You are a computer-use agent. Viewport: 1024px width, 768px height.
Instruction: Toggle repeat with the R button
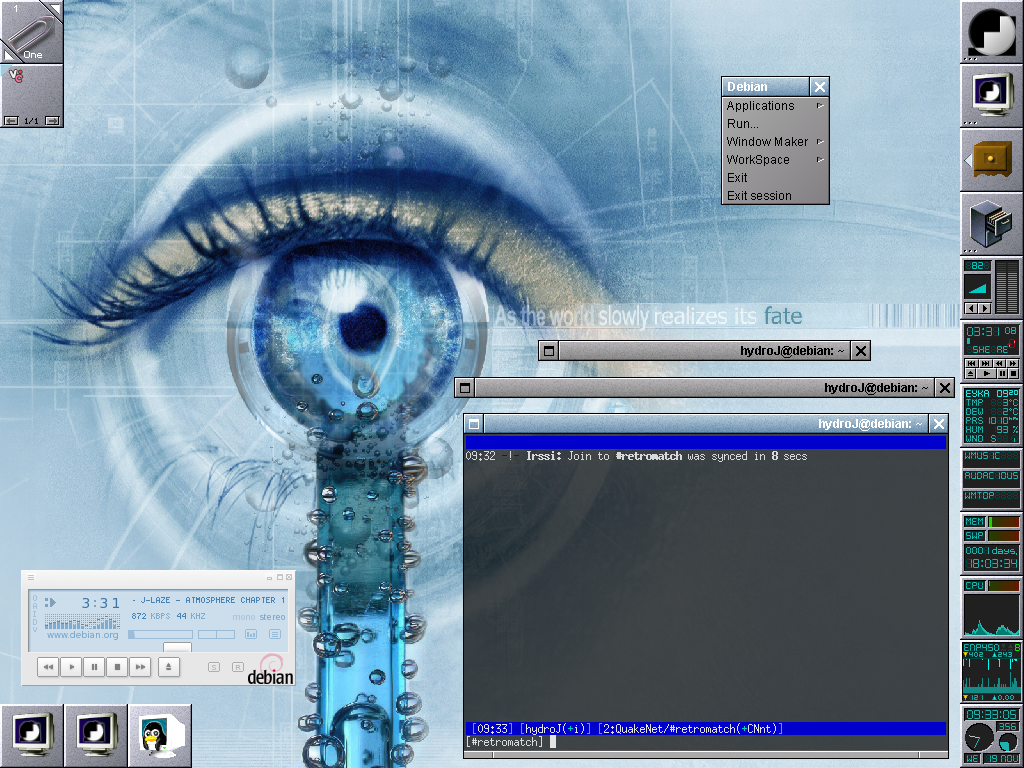click(x=237, y=667)
